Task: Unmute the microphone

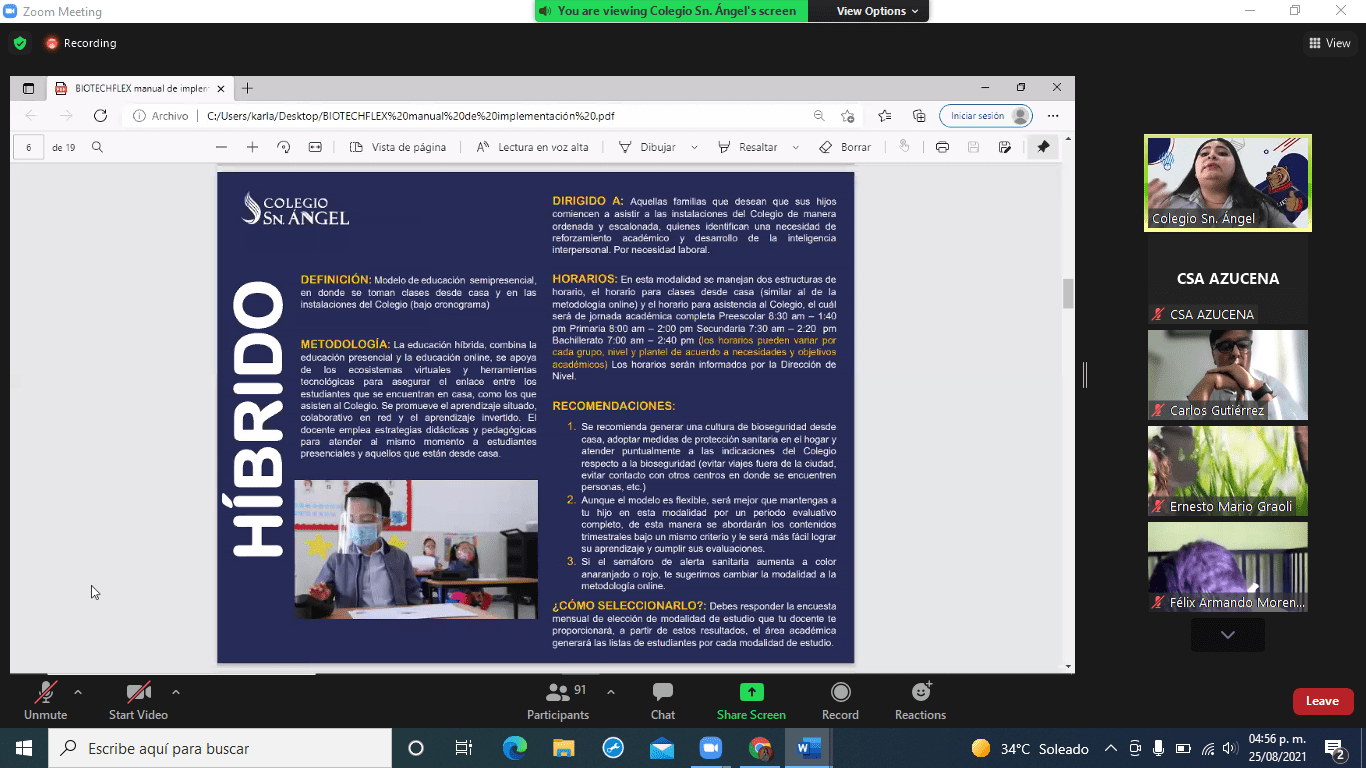Action: coord(45,700)
